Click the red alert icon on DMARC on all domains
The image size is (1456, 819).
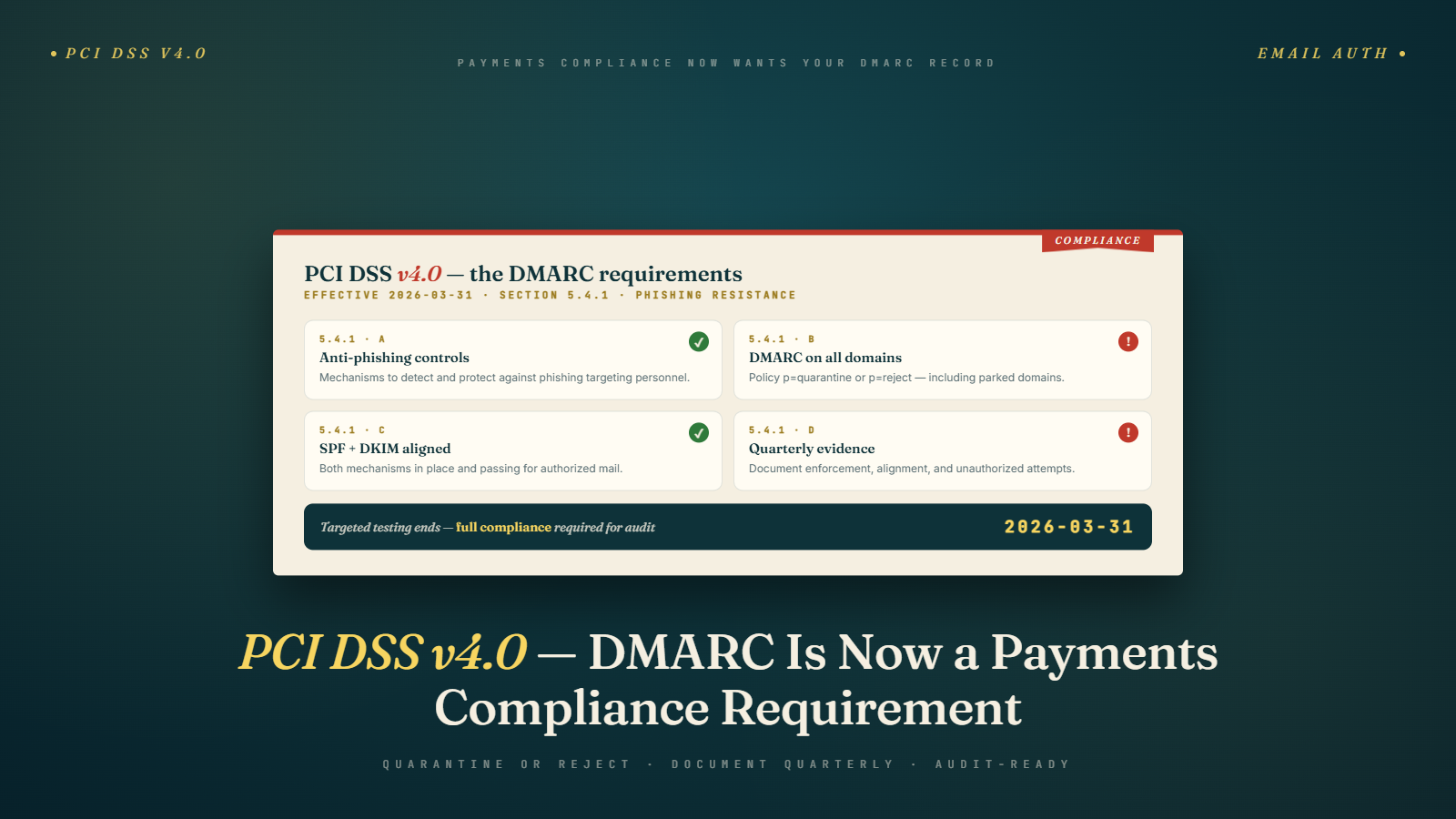tap(1128, 341)
